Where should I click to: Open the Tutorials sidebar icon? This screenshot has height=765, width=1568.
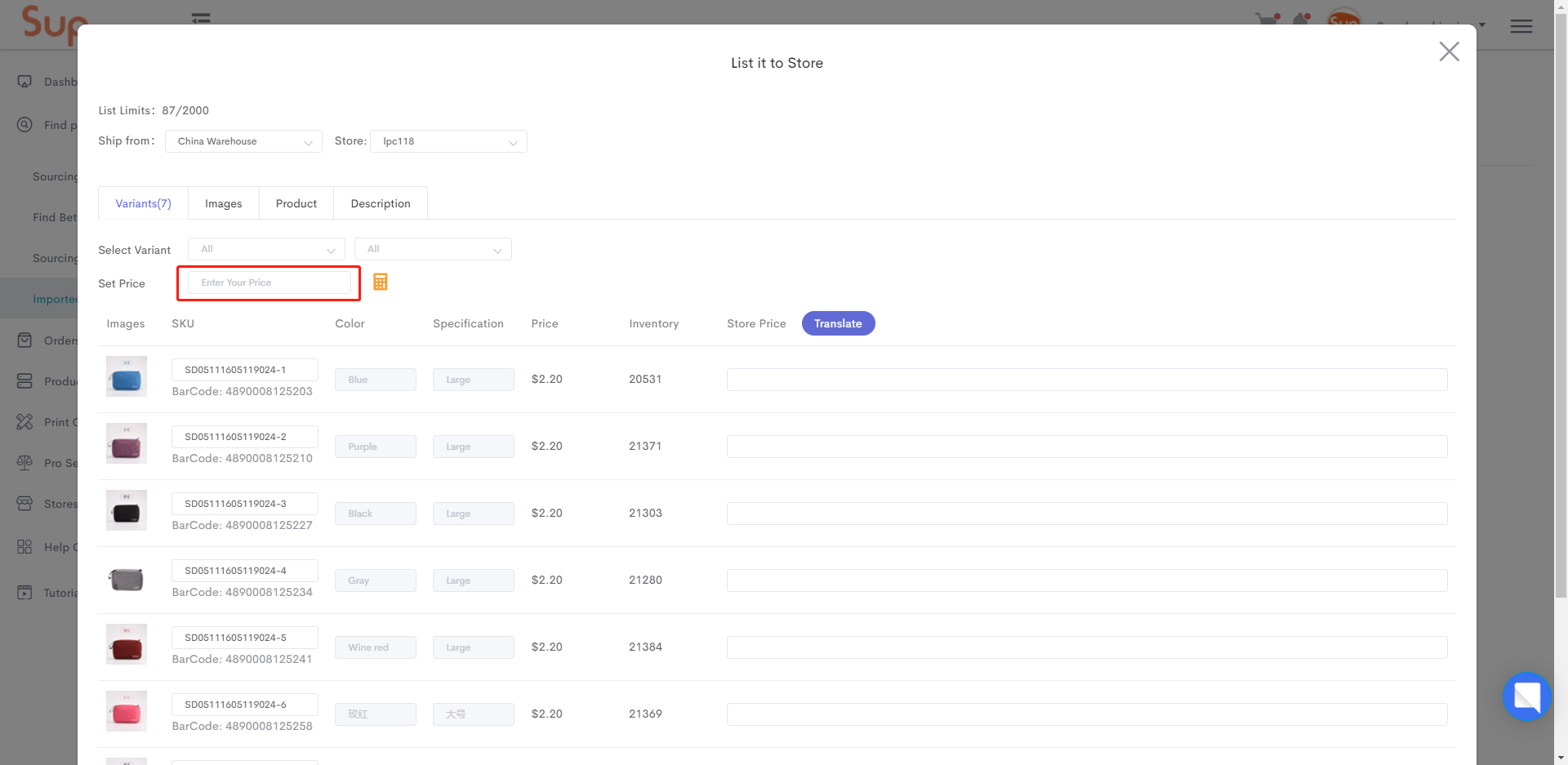[x=24, y=592]
